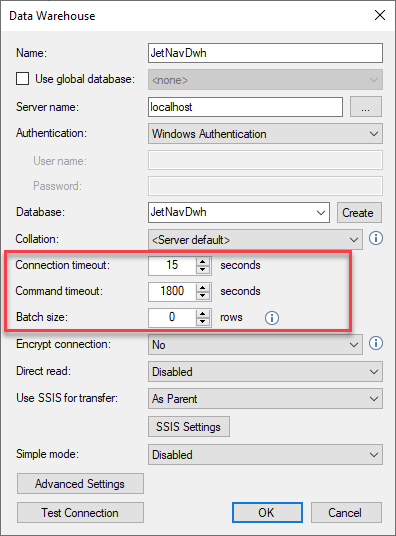Viewport: 396px width, 536px height.
Task: Click the Create database button
Action: (x=359, y=213)
